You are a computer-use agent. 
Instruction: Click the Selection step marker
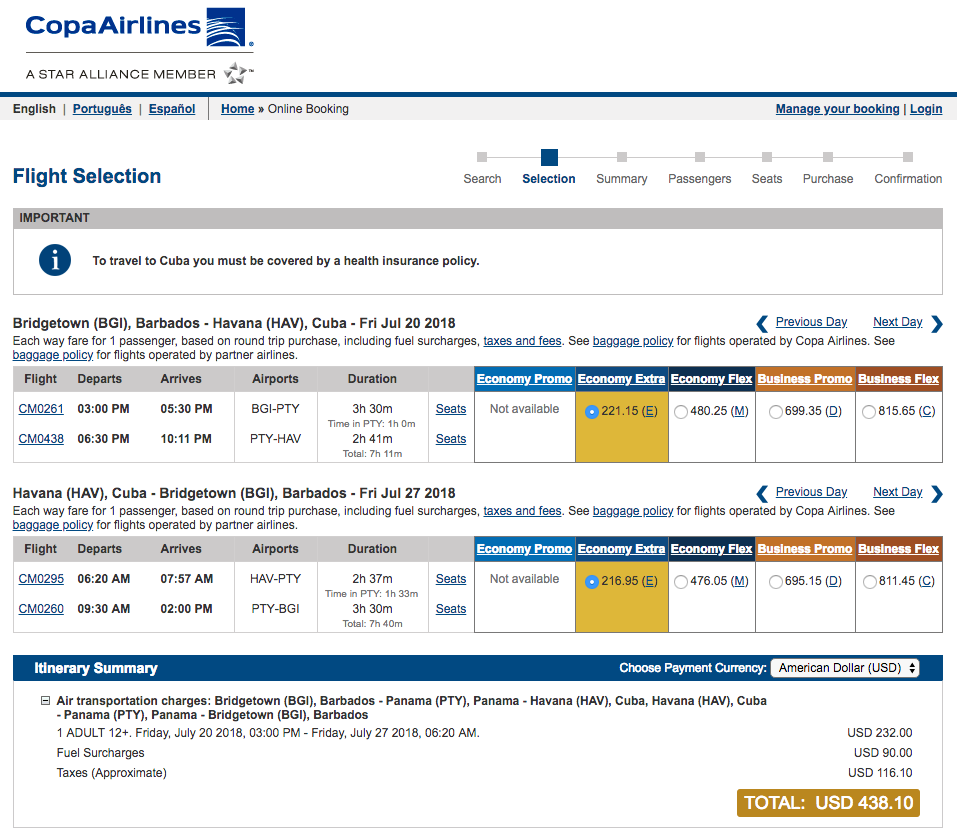(549, 157)
